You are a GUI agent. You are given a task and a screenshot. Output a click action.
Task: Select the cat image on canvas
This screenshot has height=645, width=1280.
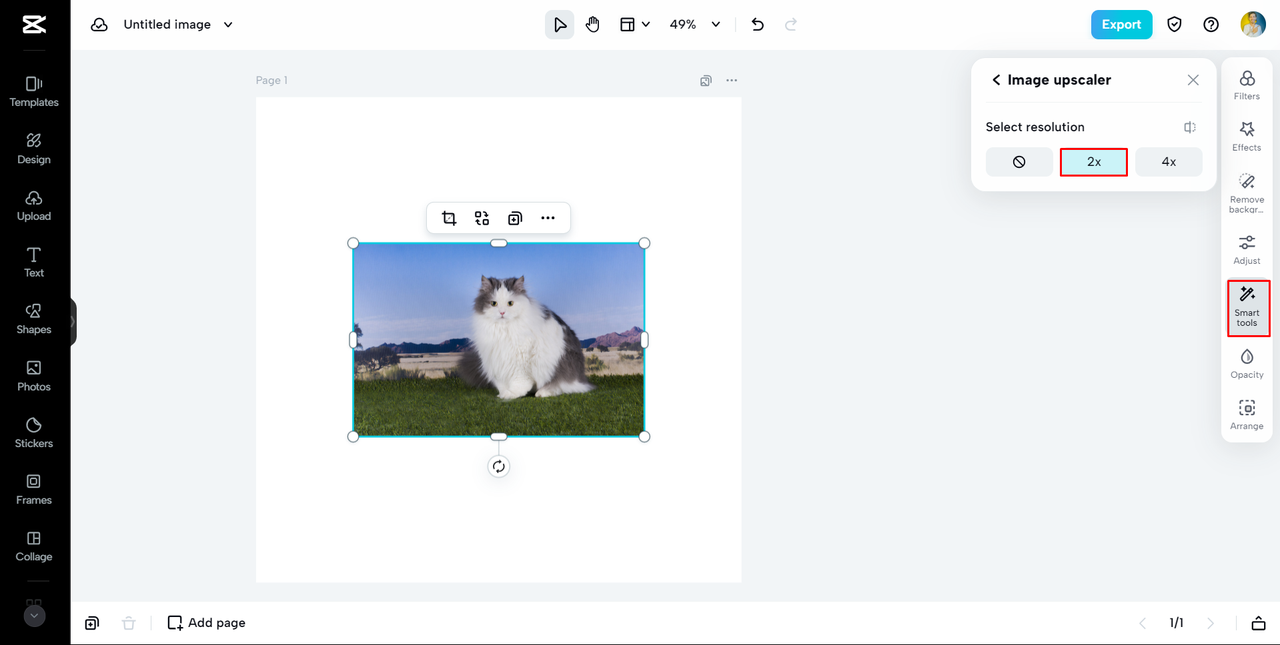(x=499, y=340)
